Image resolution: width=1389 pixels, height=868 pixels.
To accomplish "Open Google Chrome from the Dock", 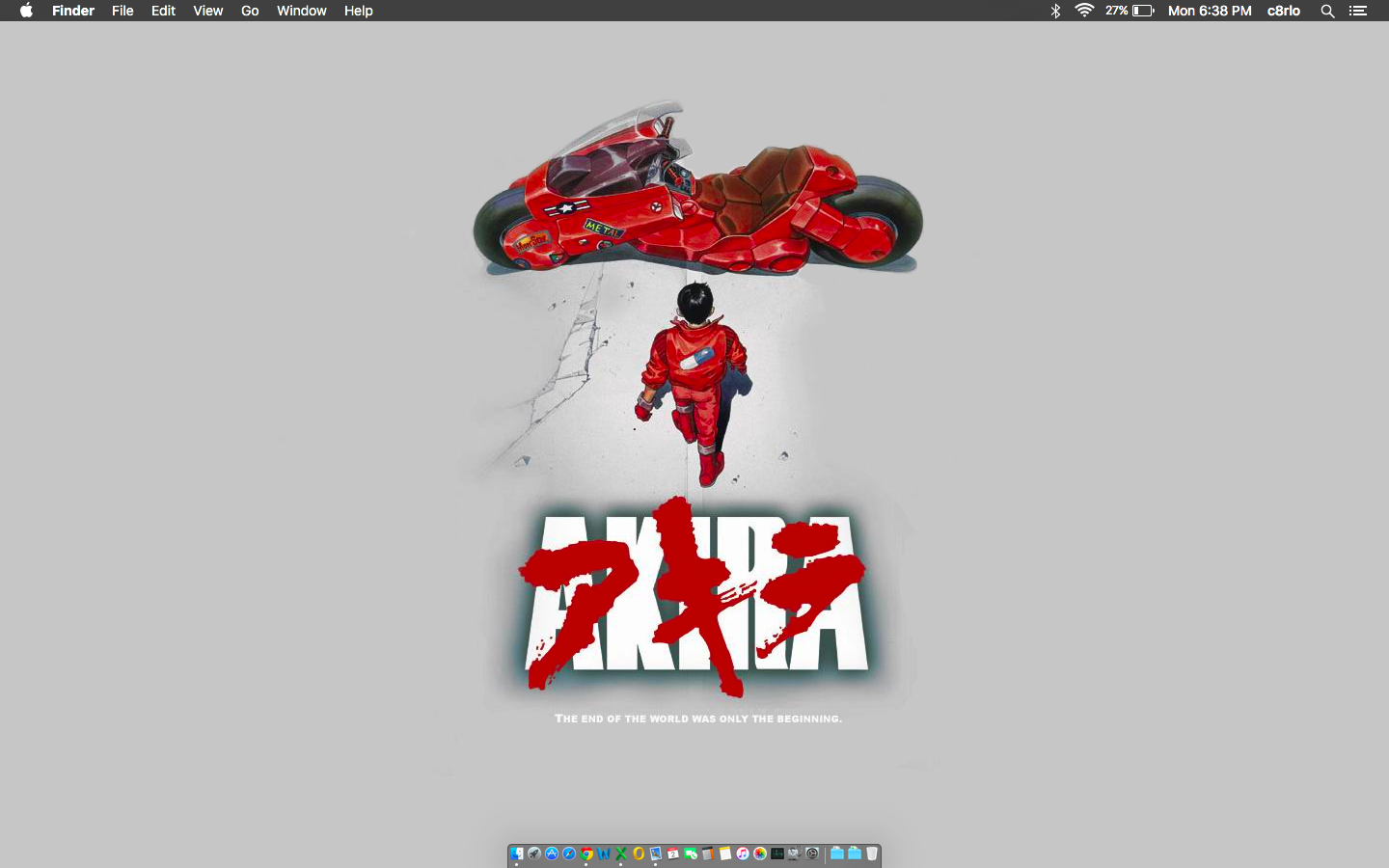I will click(586, 854).
